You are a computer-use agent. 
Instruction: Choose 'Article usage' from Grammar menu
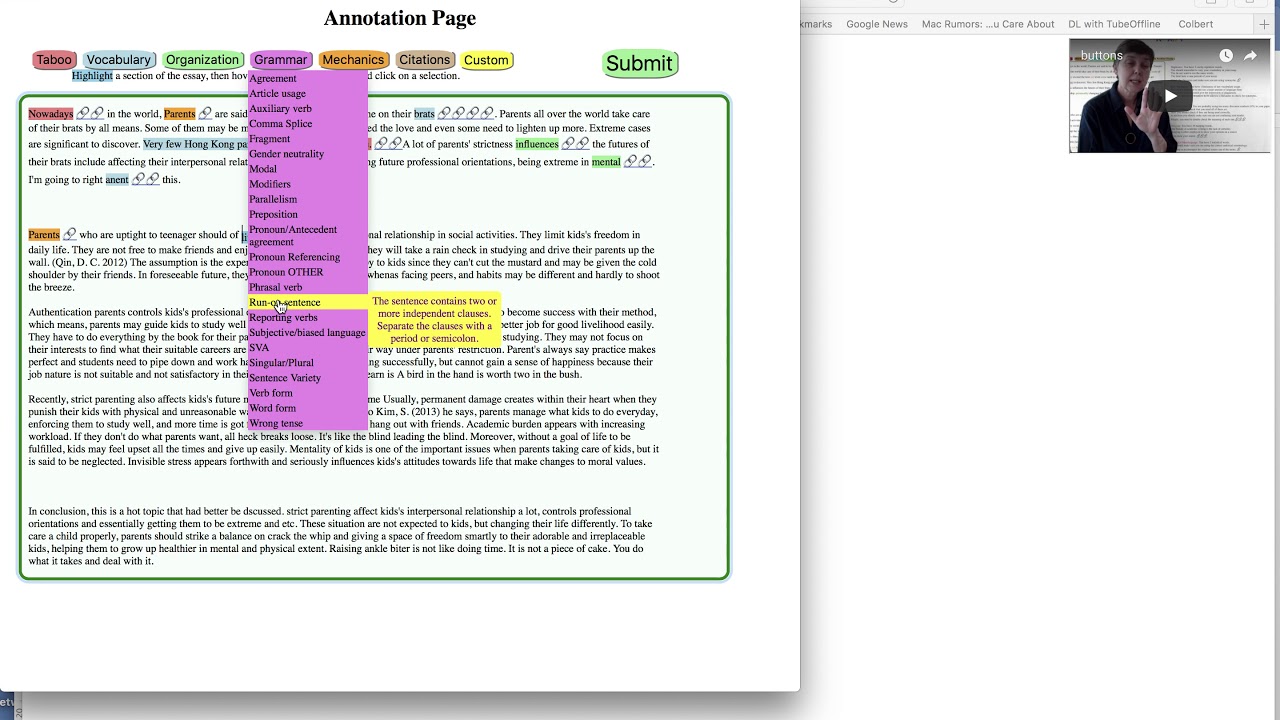[307, 94]
